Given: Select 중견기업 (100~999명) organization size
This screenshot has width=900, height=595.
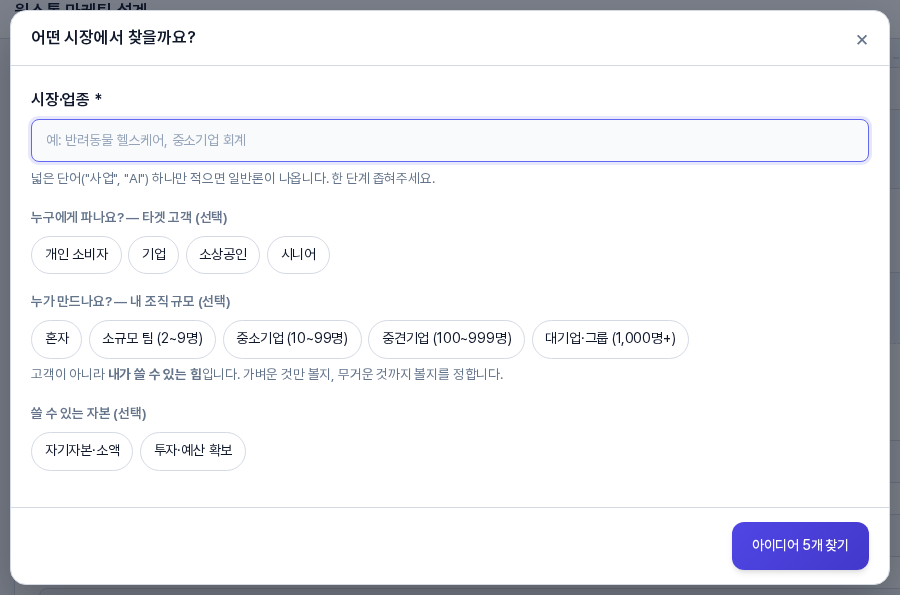Looking at the screenshot, I should pyautogui.click(x=447, y=339).
